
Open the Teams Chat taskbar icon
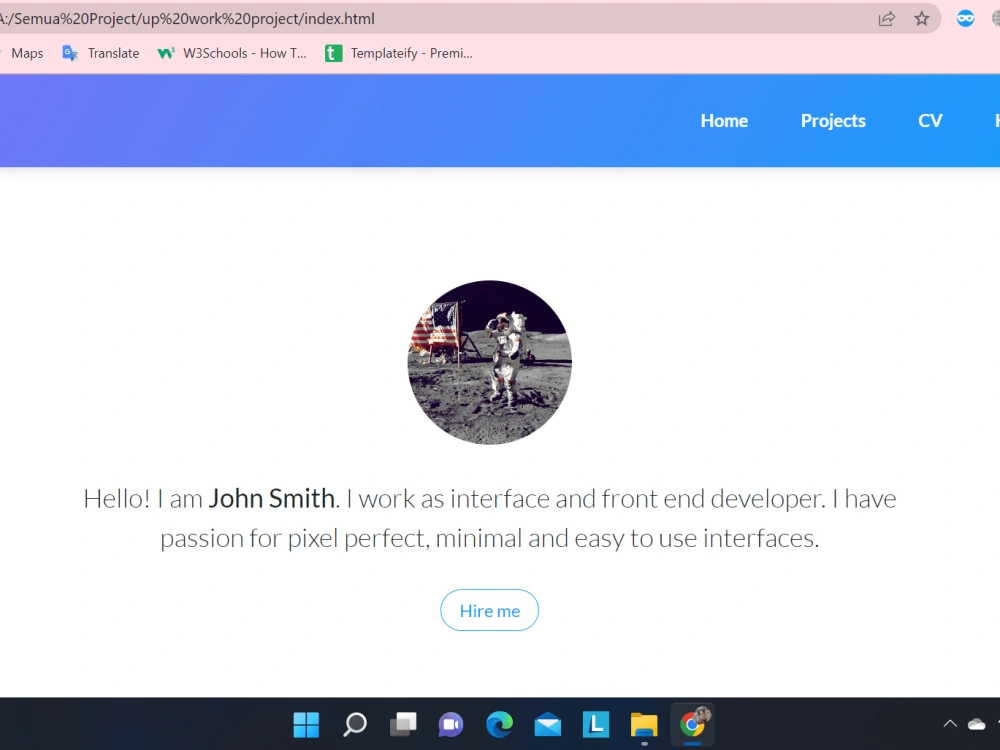click(451, 724)
